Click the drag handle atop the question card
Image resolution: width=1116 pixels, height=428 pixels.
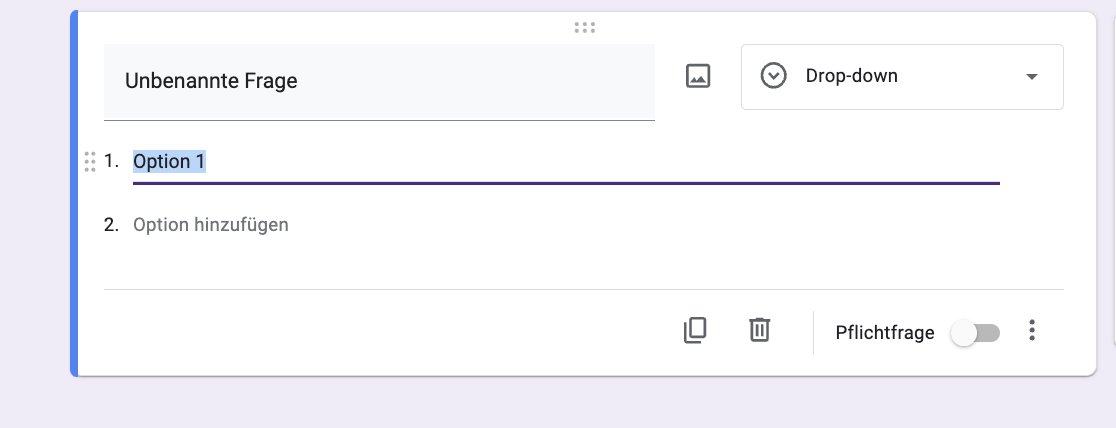tap(585, 27)
